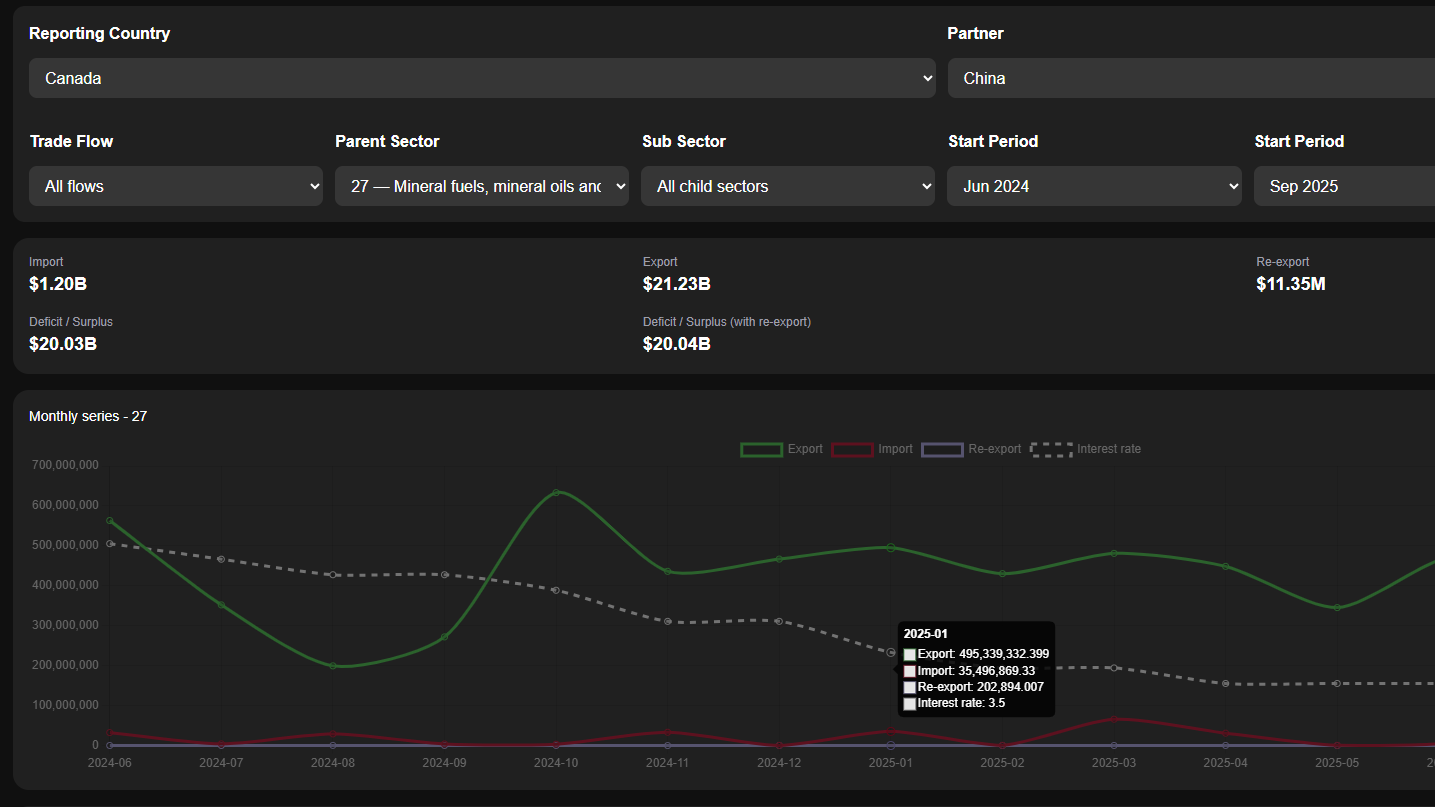Check the Export box in tooltip
Image resolution: width=1435 pixels, height=807 pixels.
[909, 654]
